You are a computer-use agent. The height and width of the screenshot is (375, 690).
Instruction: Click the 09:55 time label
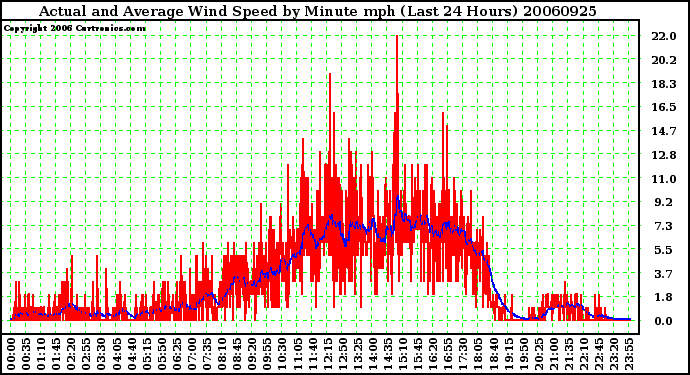[267, 354]
